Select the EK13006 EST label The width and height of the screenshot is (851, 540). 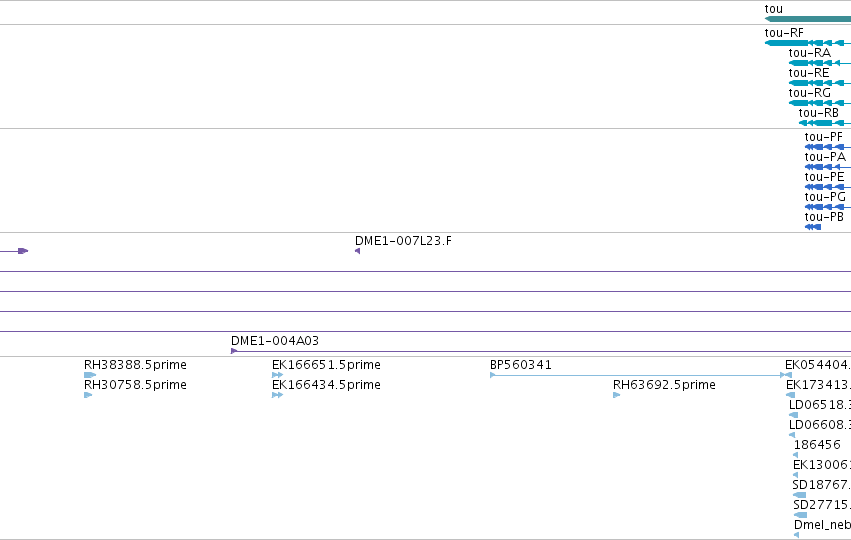[822, 465]
